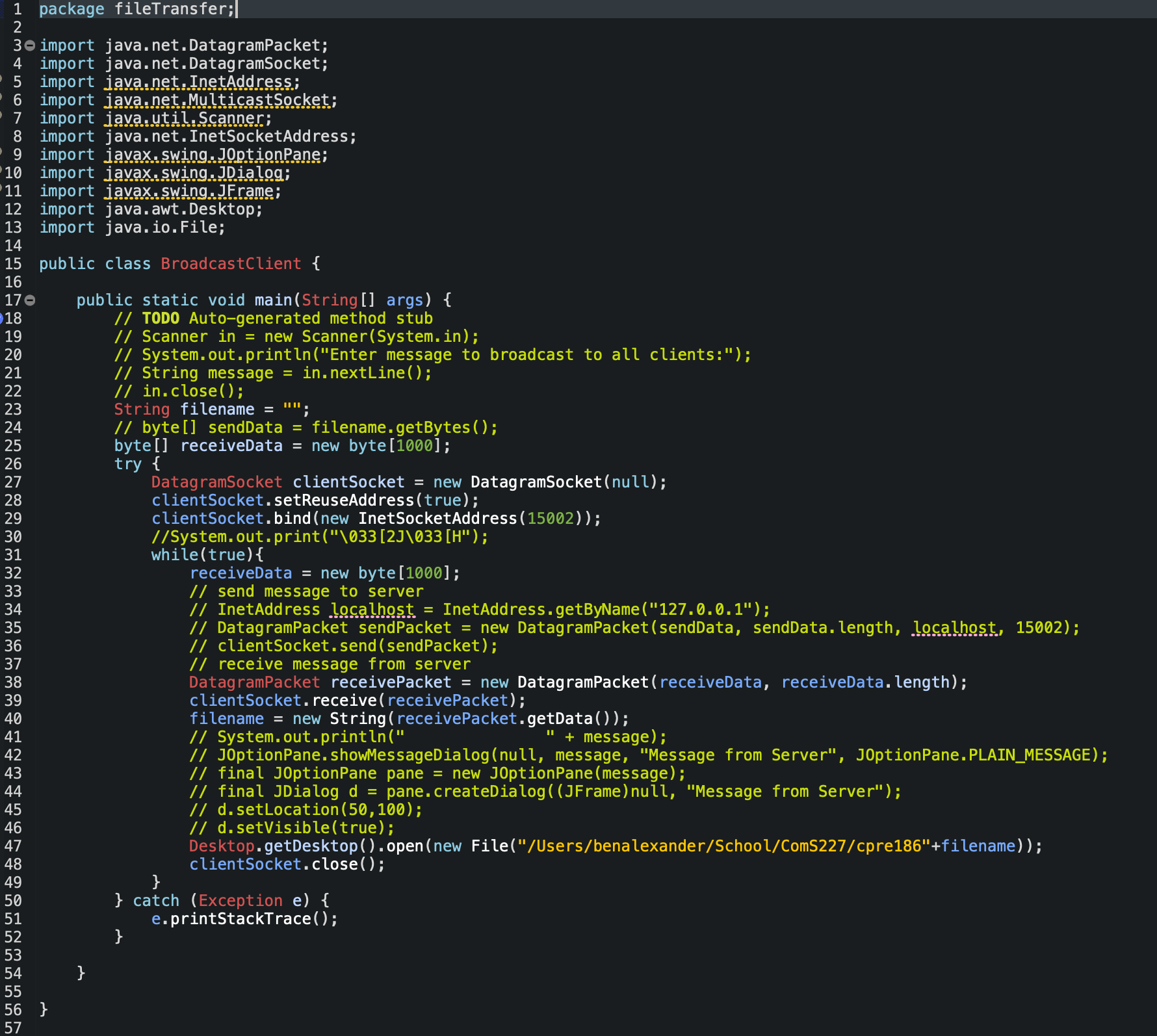Click 'receiveData' declaration on line 25
This screenshot has height=1036, width=1157.
[x=231, y=446]
